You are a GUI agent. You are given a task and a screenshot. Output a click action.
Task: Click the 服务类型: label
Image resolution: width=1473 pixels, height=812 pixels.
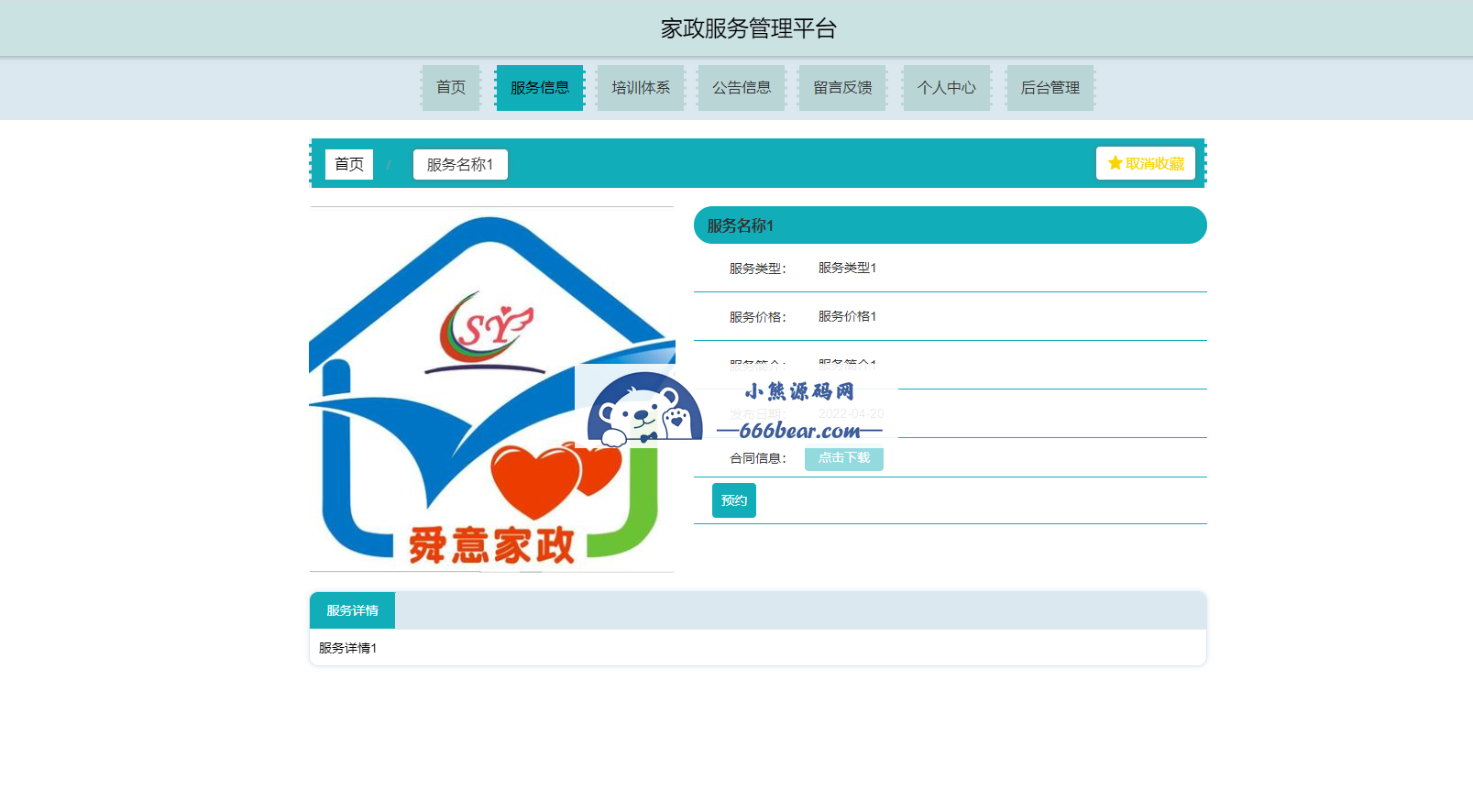click(758, 269)
